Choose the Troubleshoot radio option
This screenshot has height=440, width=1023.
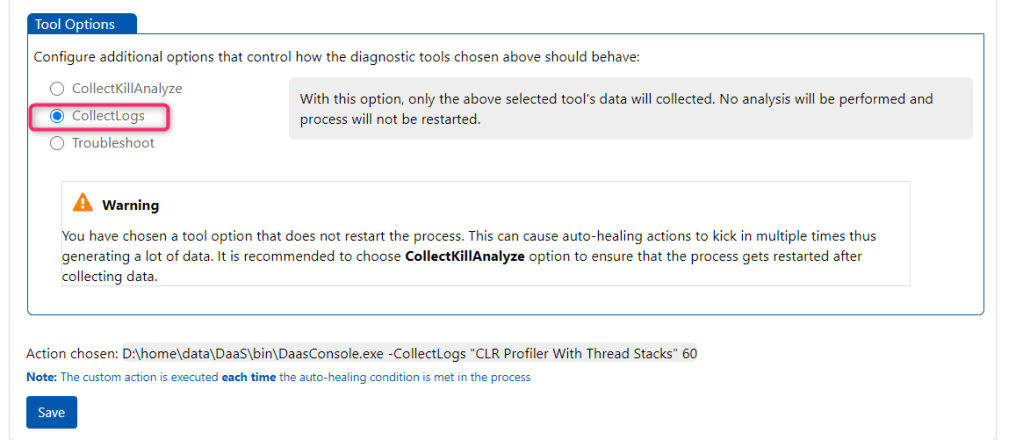[x=57, y=143]
